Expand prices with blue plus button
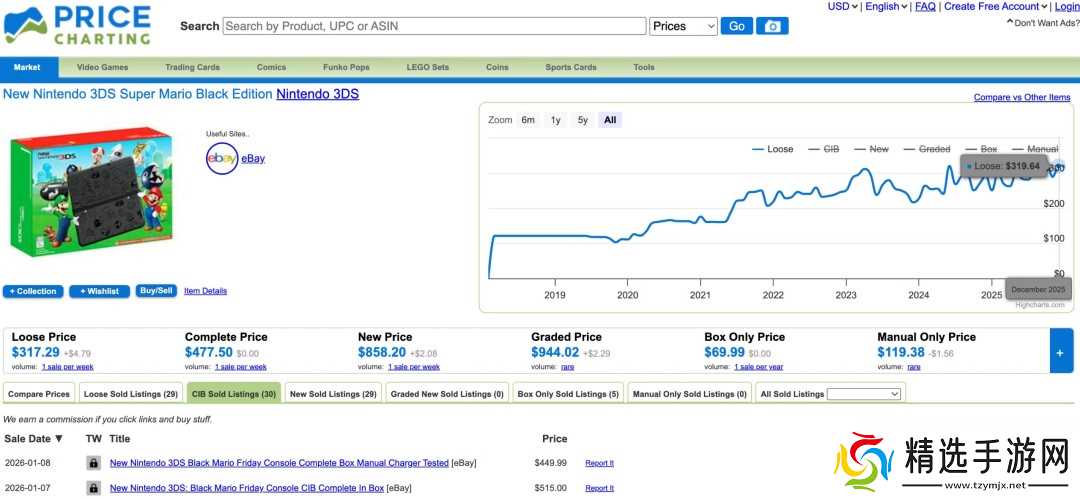 1061,352
